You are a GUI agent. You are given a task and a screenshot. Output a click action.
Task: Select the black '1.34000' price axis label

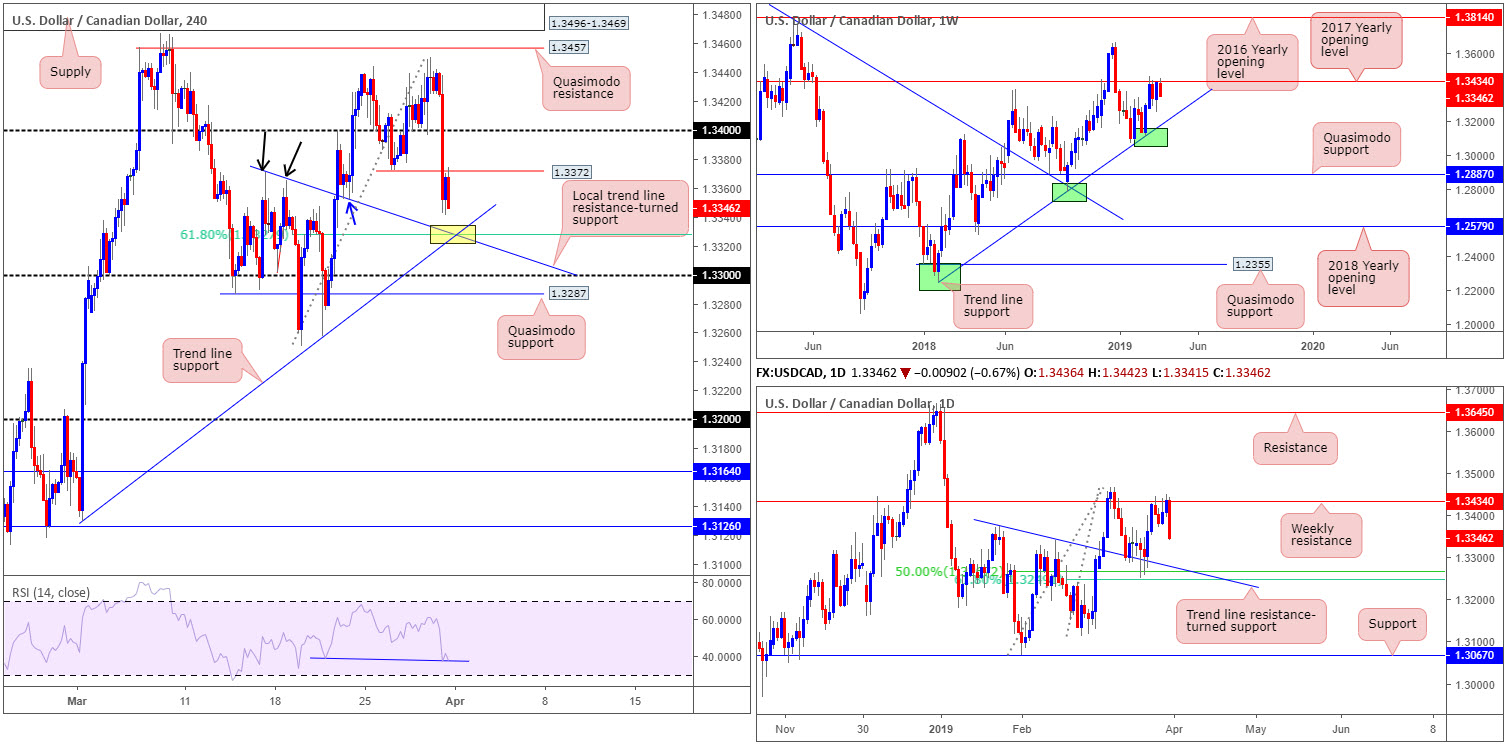pyautogui.click(x=719, y=131)
